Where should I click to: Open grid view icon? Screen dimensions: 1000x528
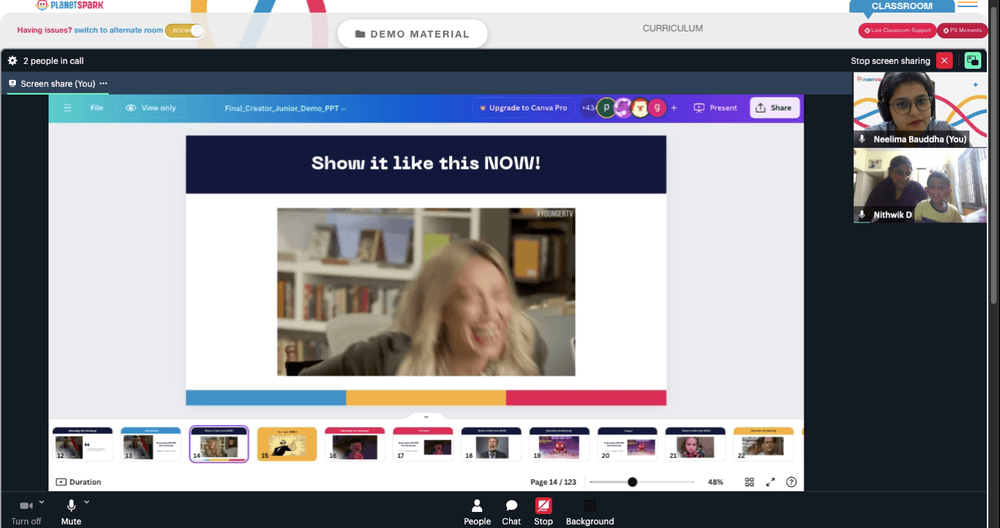(749, 482)
